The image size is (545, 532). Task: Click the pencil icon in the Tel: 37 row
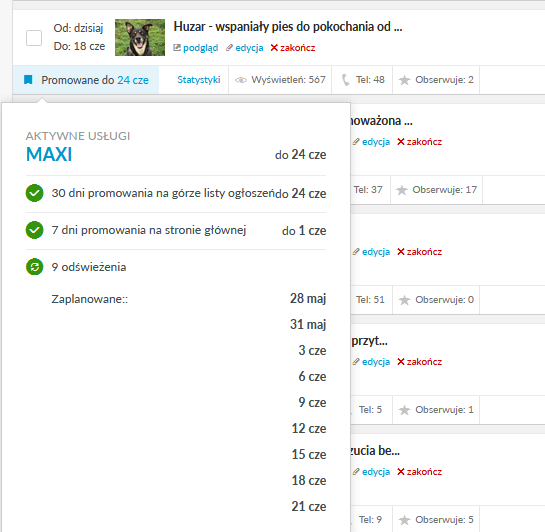tap(356, 142)
